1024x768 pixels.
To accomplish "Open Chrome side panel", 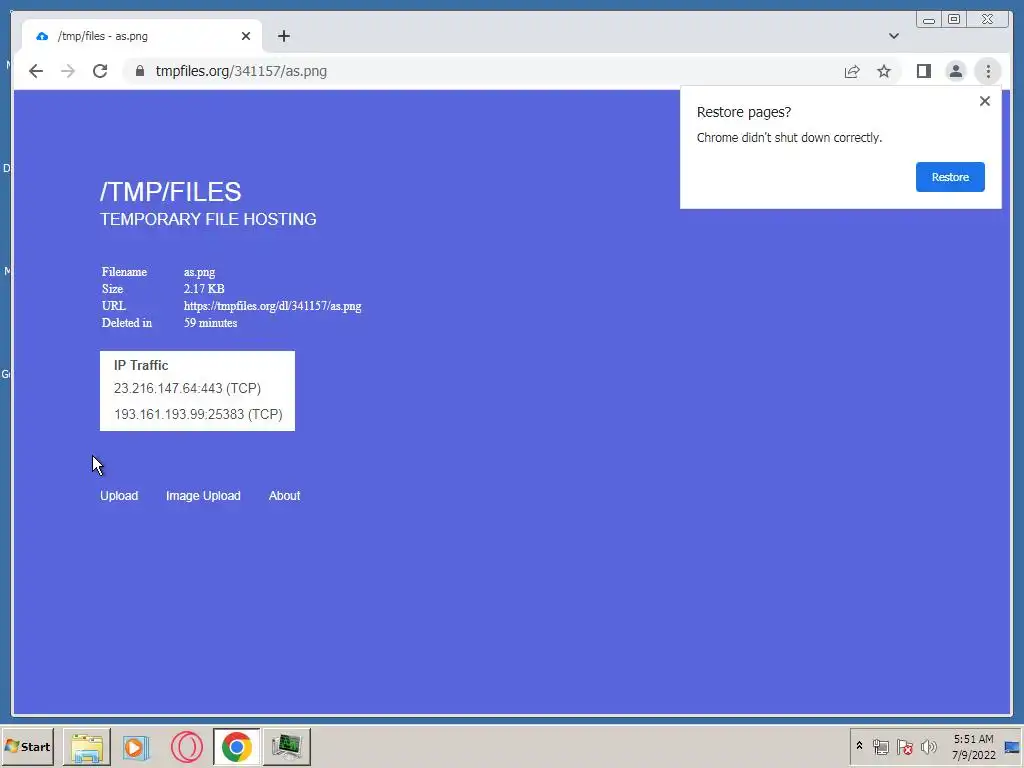I will tap(923, 71).
